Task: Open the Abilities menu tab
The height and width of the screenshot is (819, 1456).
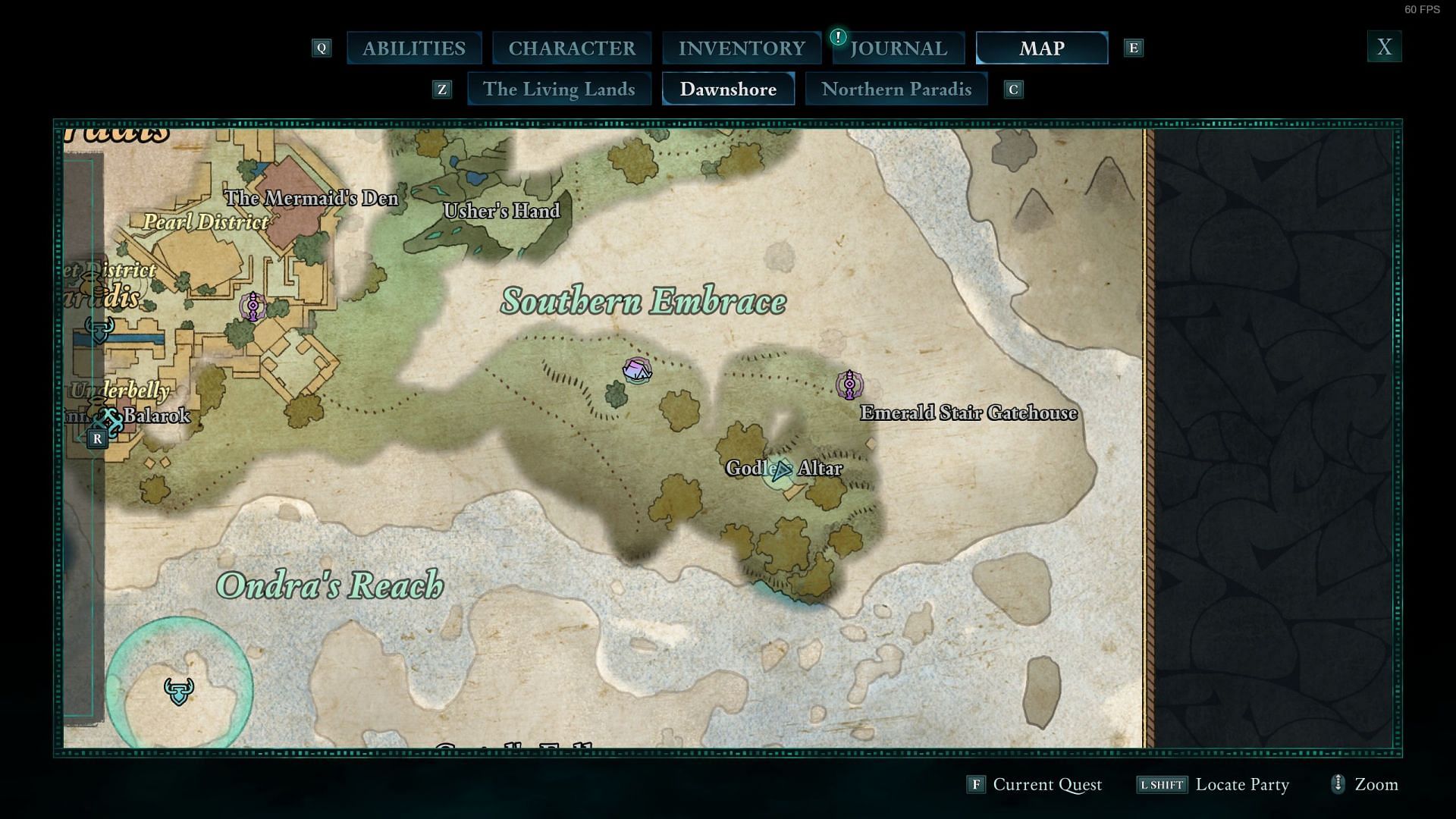Action: [x=413, y=47]
